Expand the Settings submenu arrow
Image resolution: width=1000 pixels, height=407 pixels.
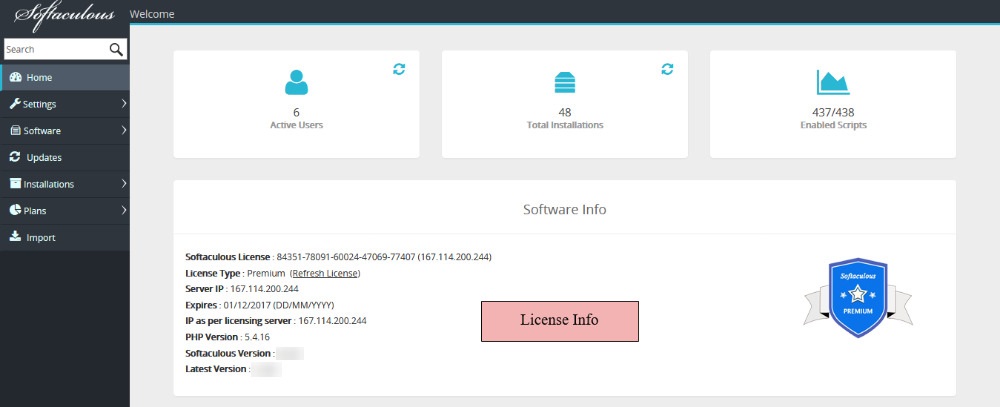pos(123,104)
